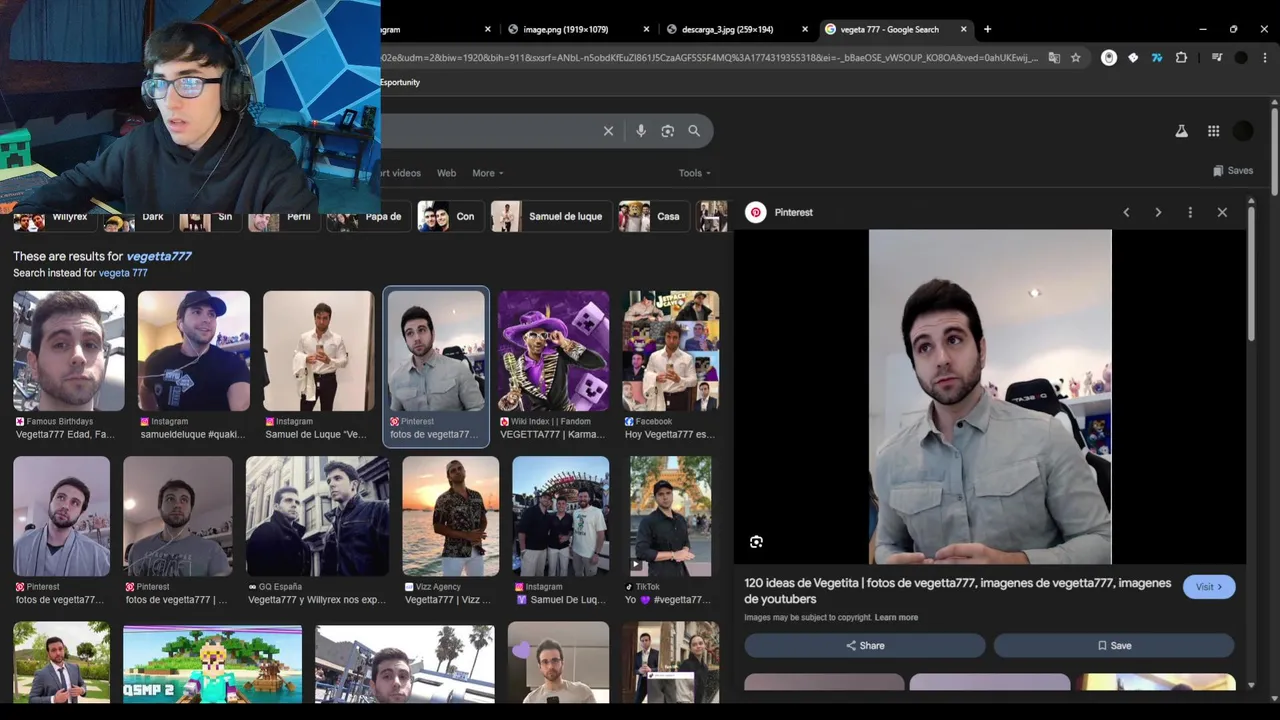Click the magnifier search submit icon
1280x720 pixels.
point(694,131)
